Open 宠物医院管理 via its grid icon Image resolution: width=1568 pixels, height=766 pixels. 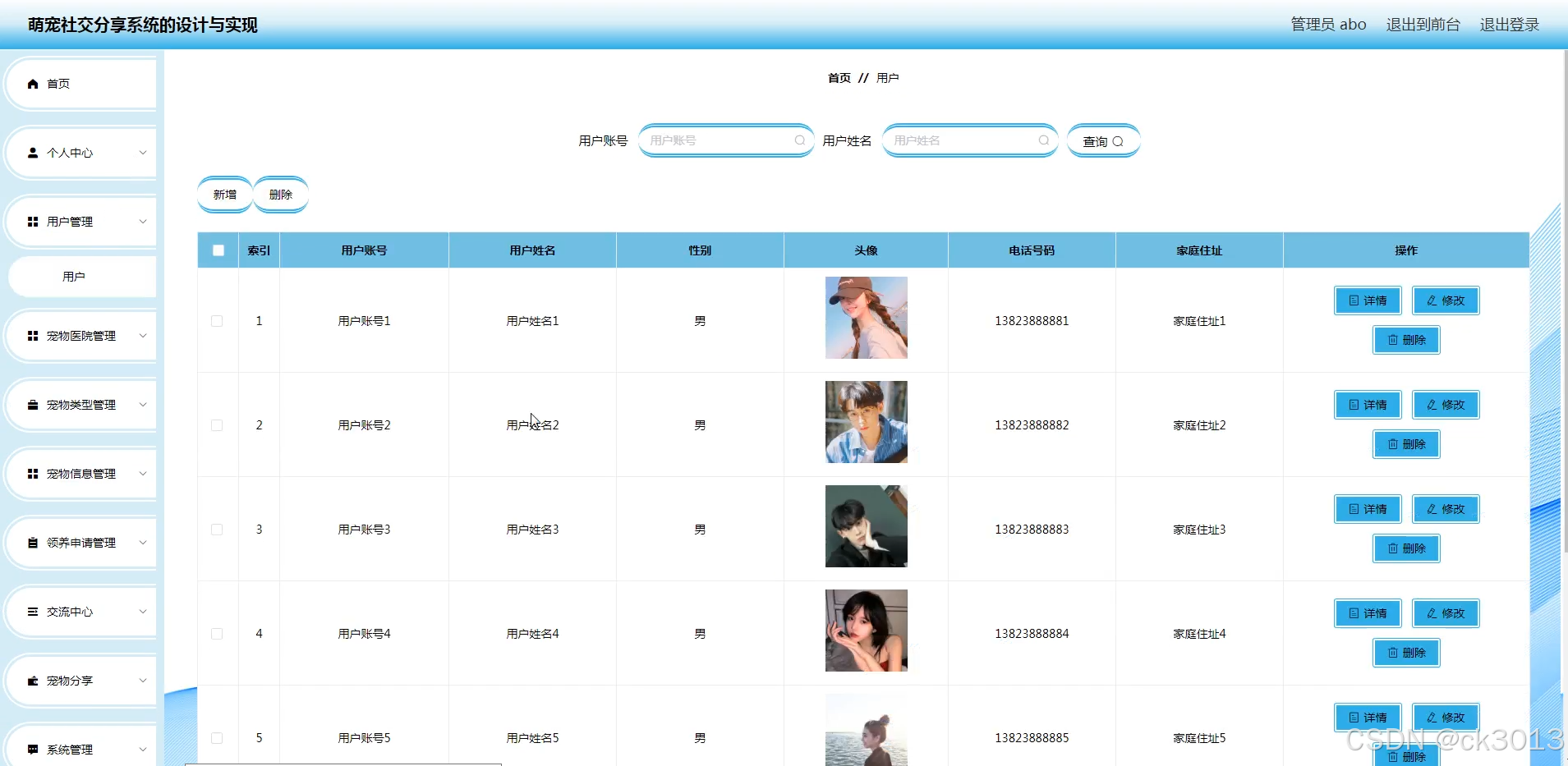coord(33,335)
